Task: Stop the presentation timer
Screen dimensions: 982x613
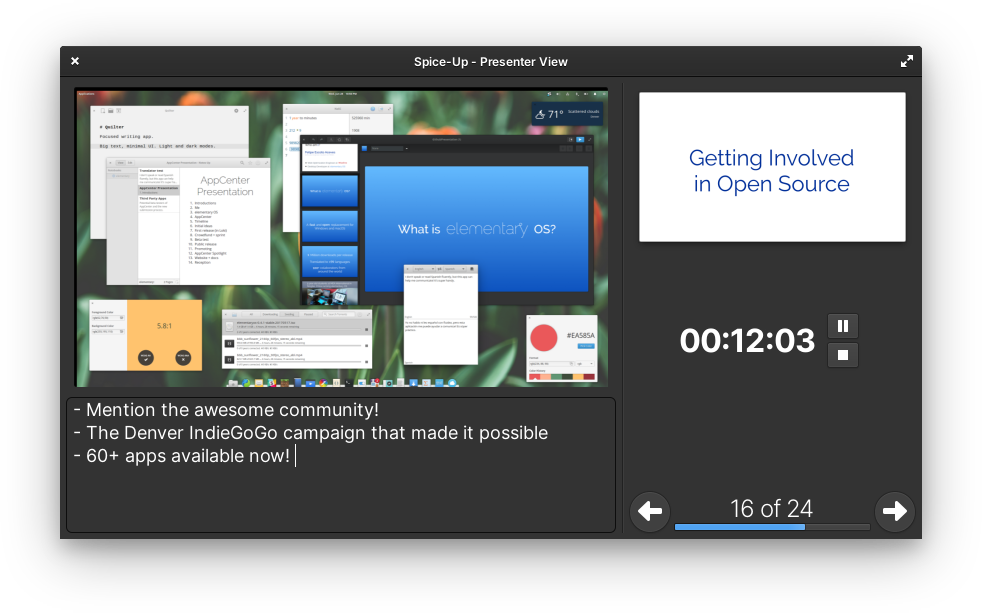Action: tap(843, 355)
